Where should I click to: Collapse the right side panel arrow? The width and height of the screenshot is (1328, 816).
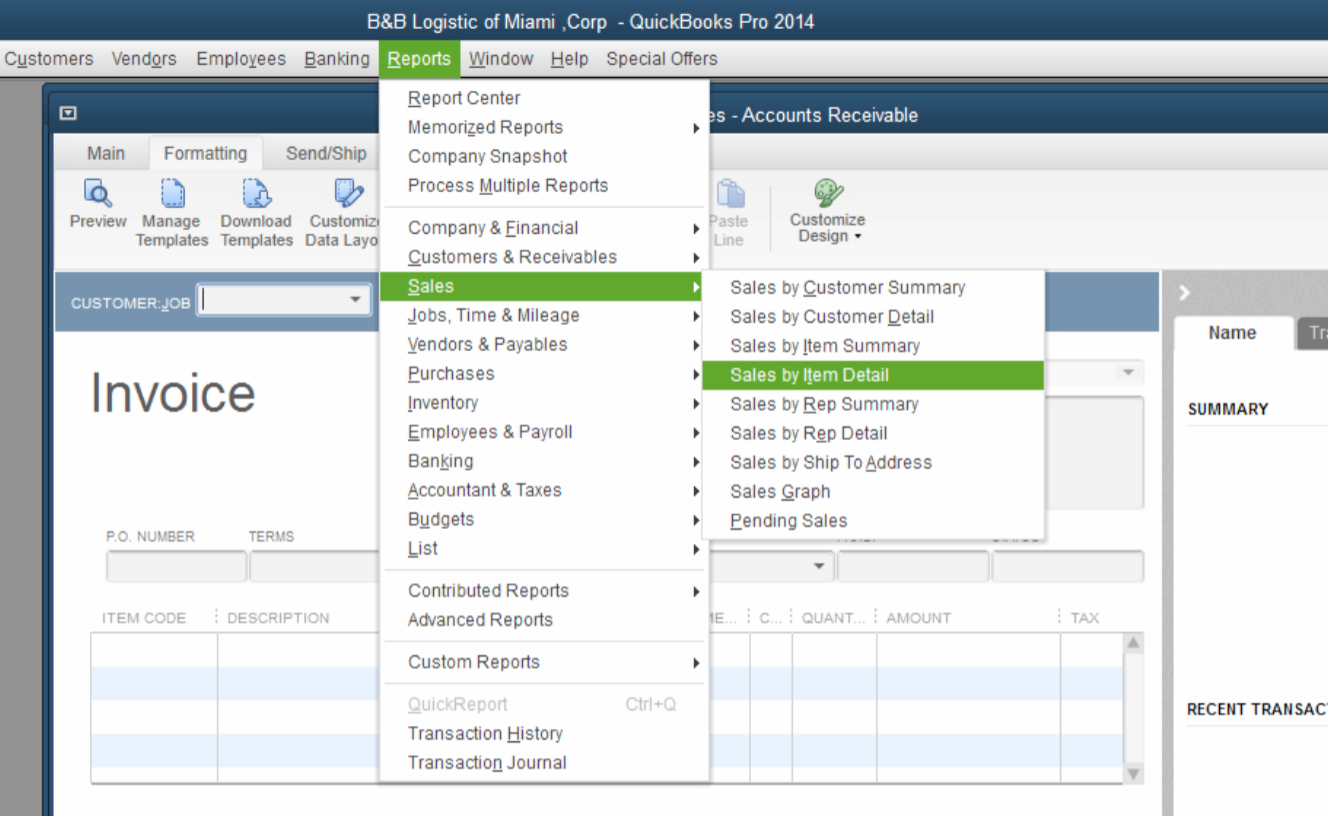point(1185,293)
